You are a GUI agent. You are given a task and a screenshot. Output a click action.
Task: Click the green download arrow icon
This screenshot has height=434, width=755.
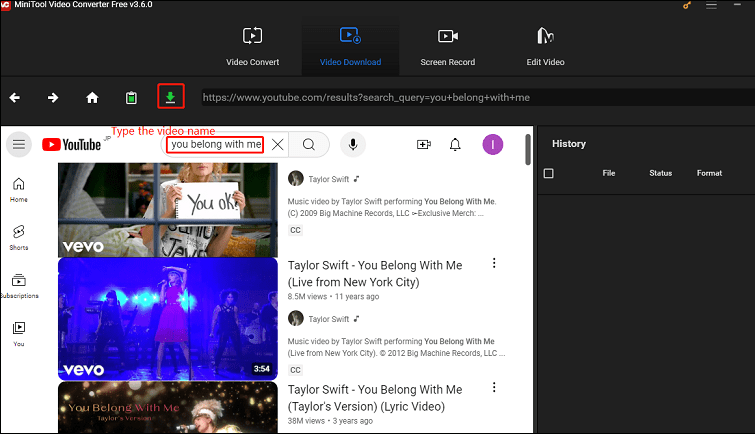[x=170, y=96]
